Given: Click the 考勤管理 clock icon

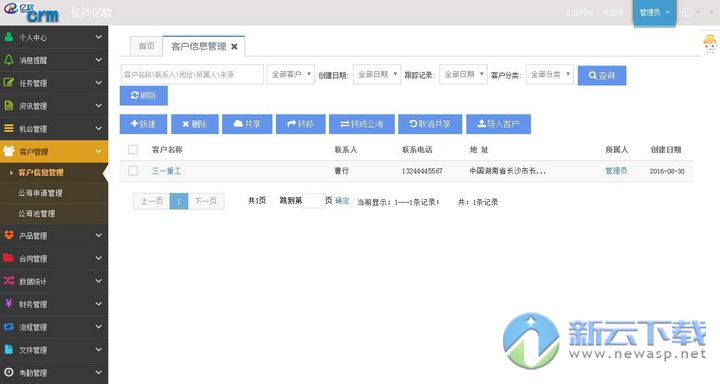Looking at the screenshot, I should (9, 373).
